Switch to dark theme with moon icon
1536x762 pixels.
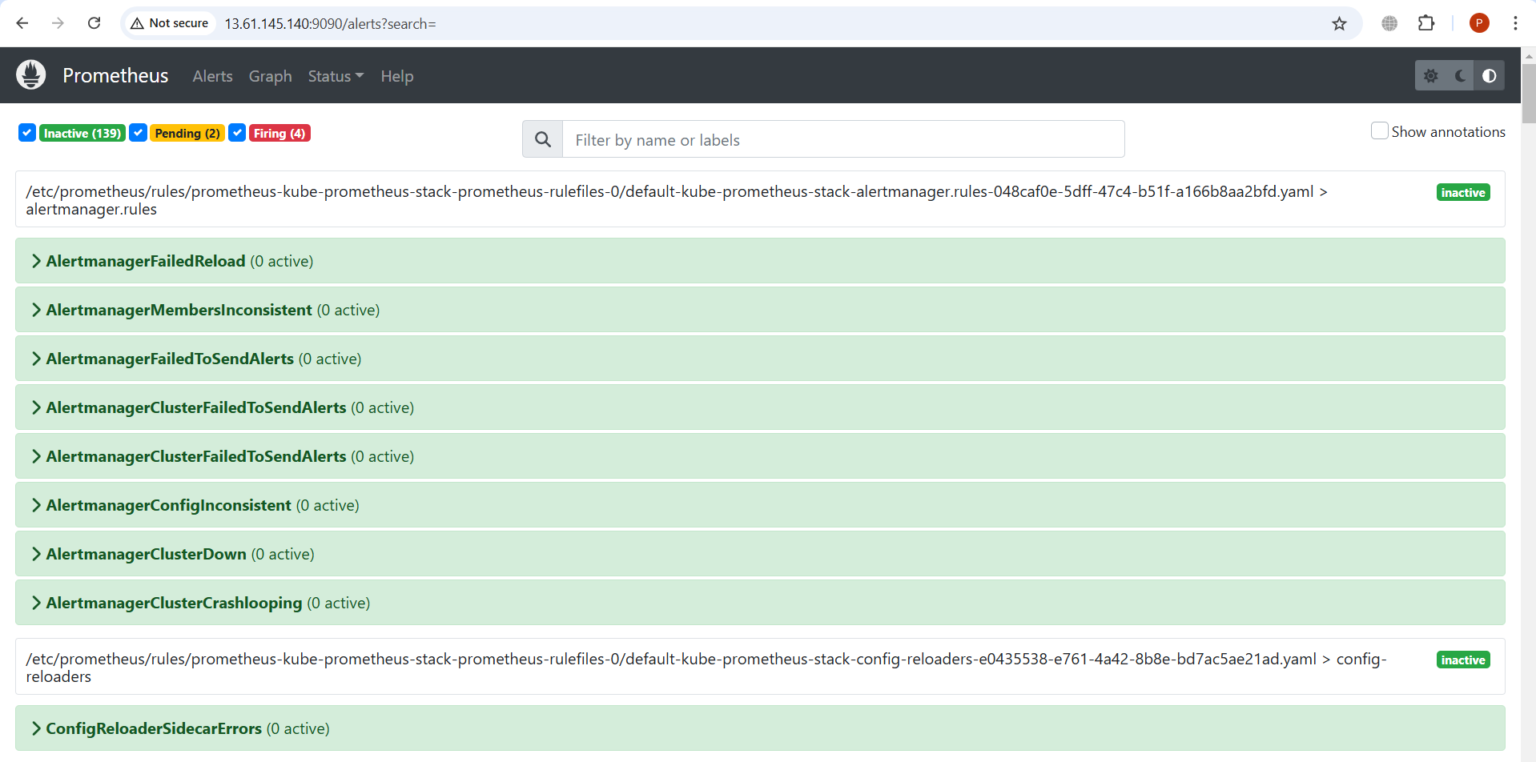click(x=1460, y=75)
